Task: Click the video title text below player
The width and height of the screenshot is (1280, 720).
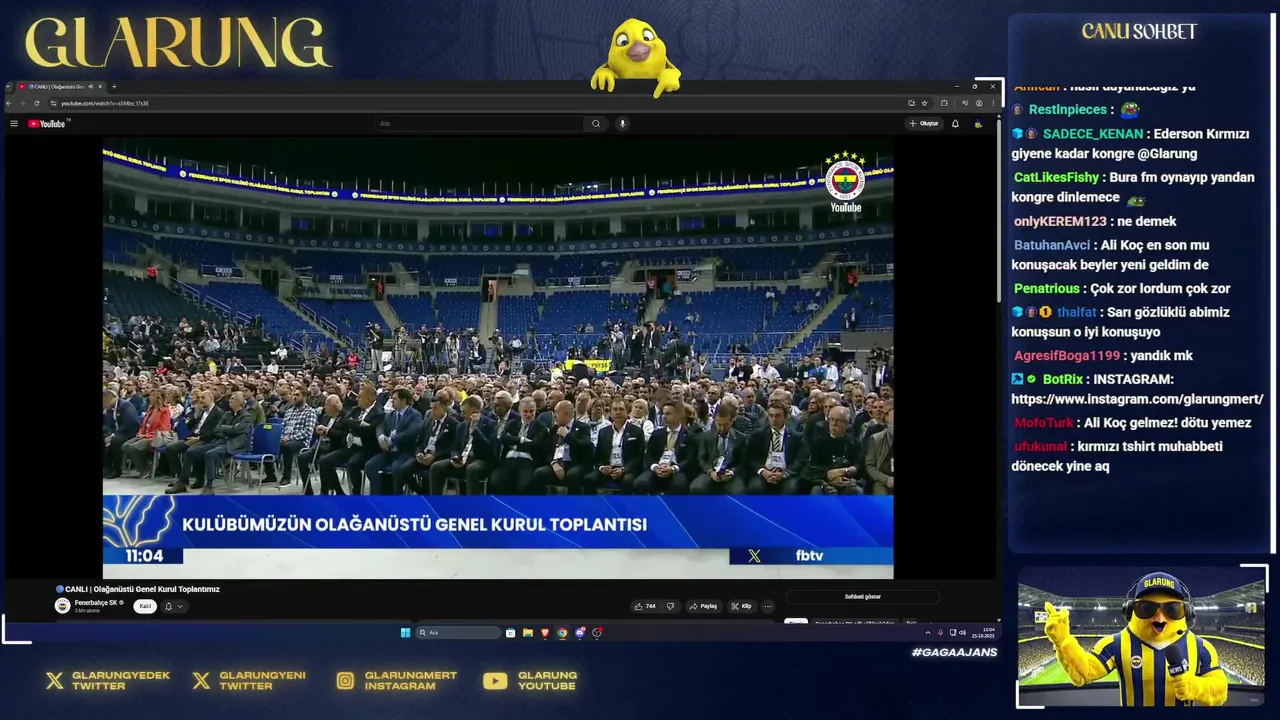Action: pos(137,589)
